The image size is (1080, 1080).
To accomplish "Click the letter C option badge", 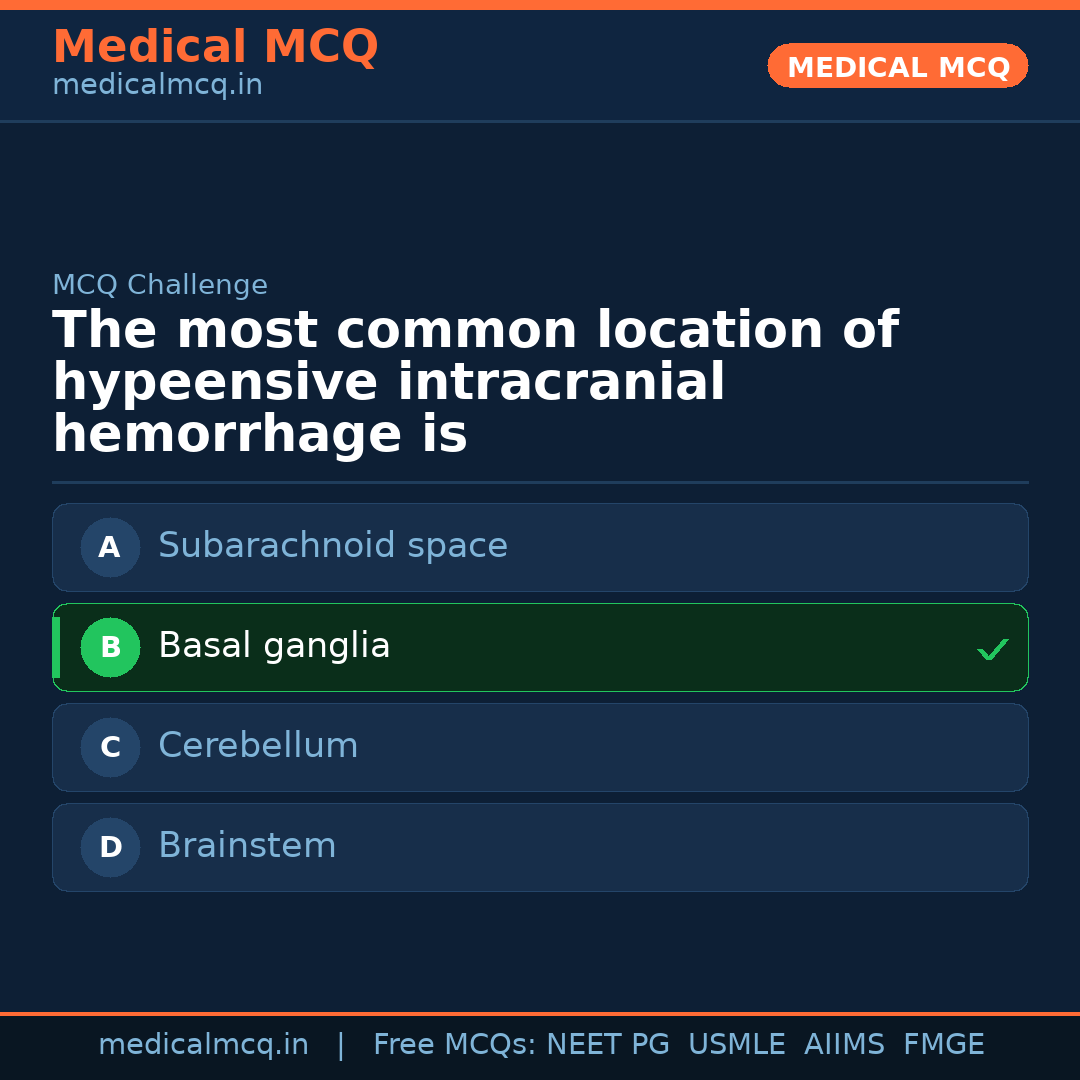I will tap(110, 747).
